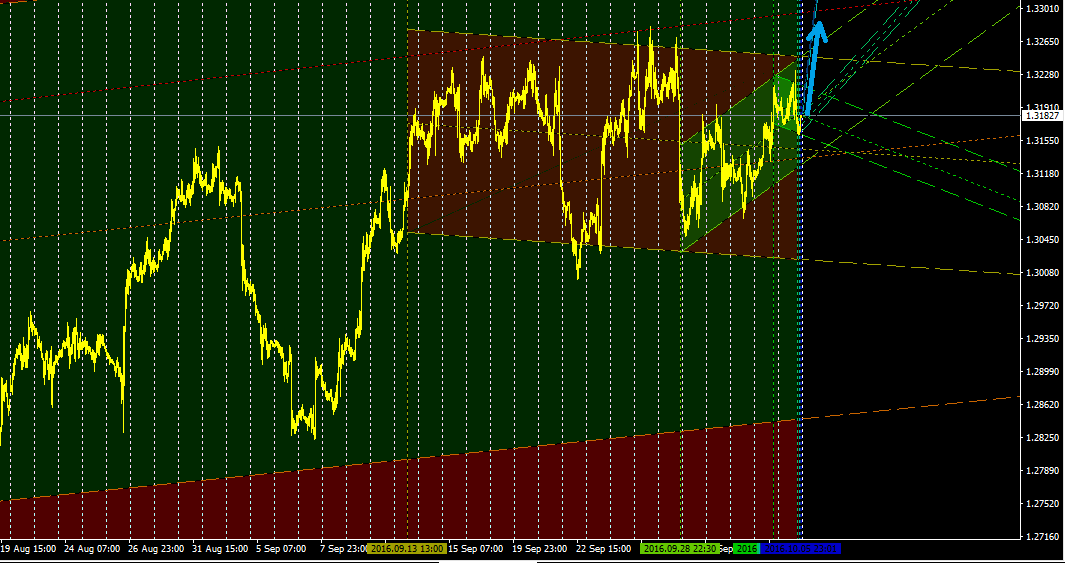Click the 19 Aug 15:00 time label
The width and height of the screenshot is (1065, 563).
(28, 549)
